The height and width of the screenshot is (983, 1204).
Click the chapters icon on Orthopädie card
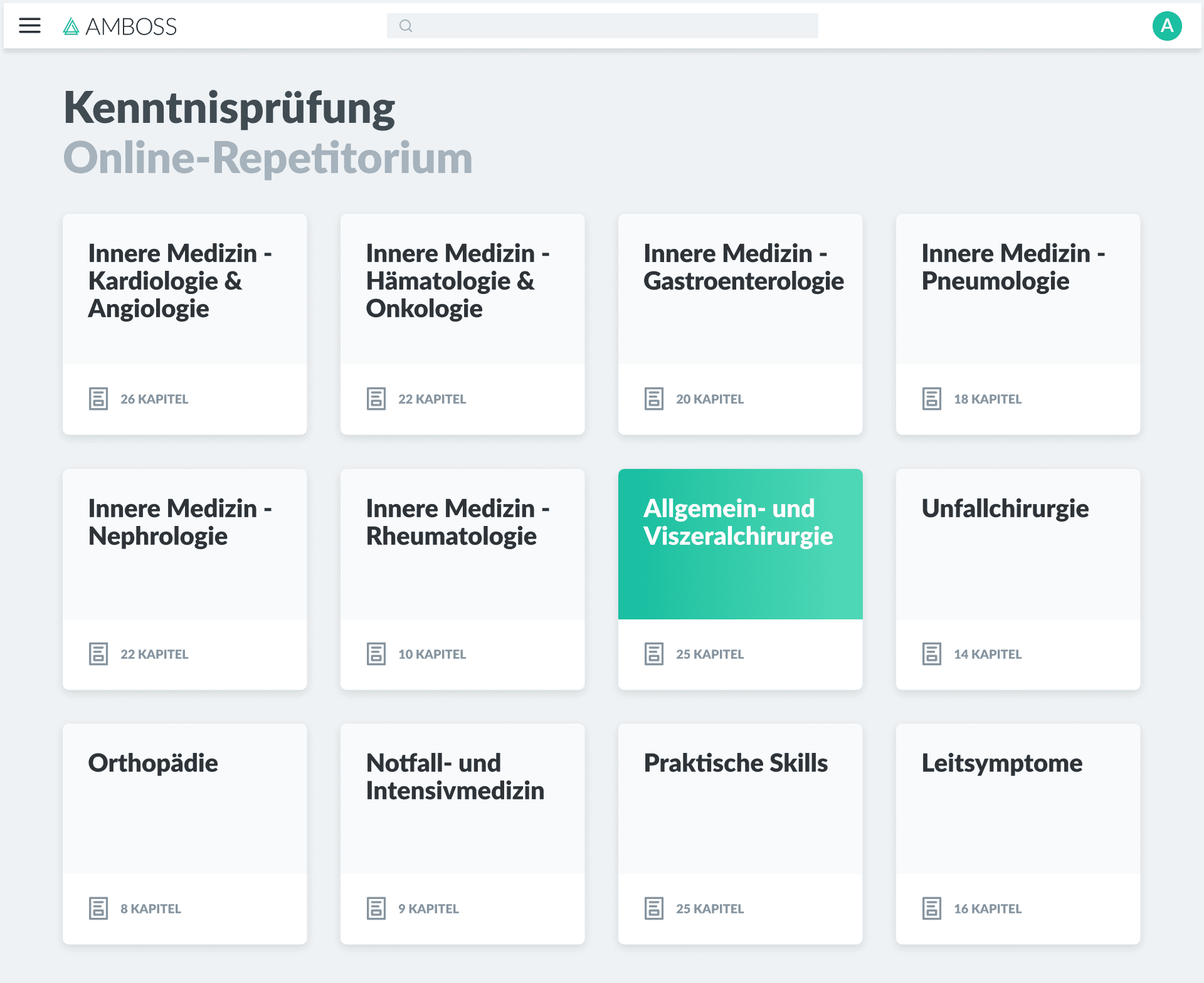click(x=99, y=907)
